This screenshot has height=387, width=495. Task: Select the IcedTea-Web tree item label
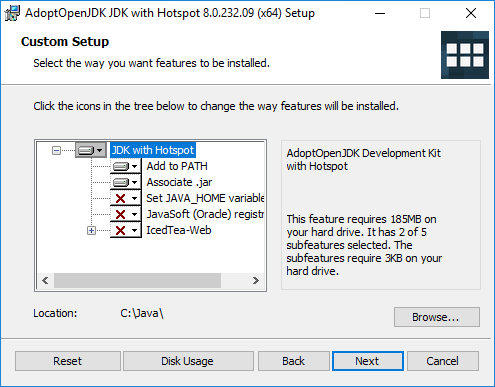tap(179, 230)
